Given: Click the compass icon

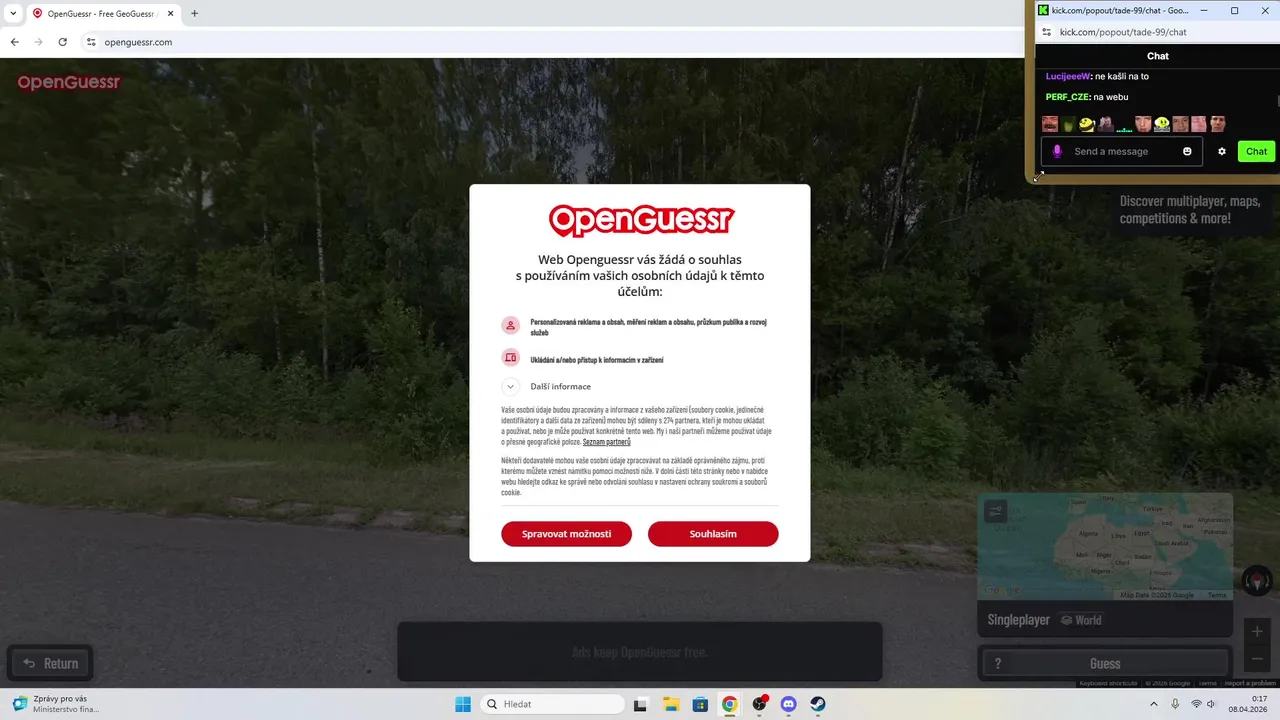Looking at the screenshot, I should point(1257,580).
